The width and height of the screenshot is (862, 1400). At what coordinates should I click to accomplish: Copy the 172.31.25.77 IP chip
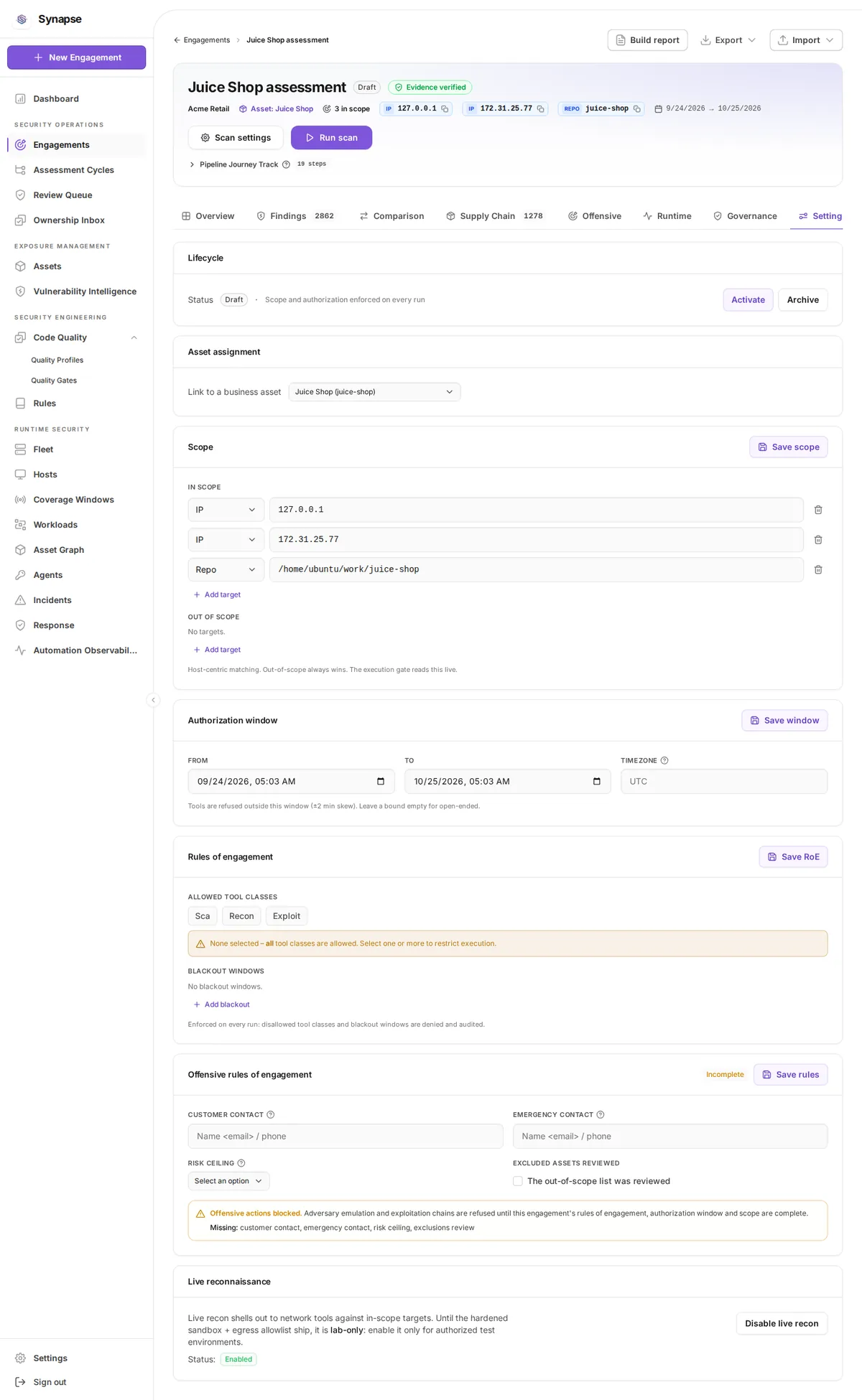[x=540, y=109]
